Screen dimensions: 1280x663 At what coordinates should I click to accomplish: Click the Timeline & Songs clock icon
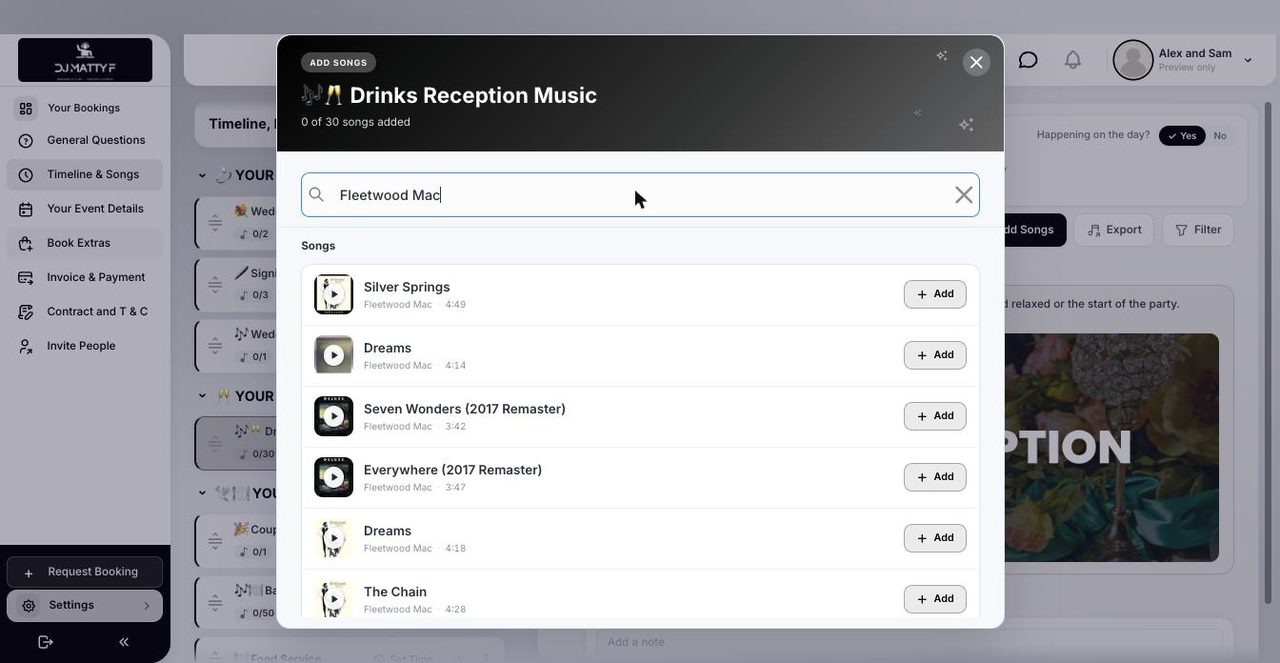tap(26, 175)
